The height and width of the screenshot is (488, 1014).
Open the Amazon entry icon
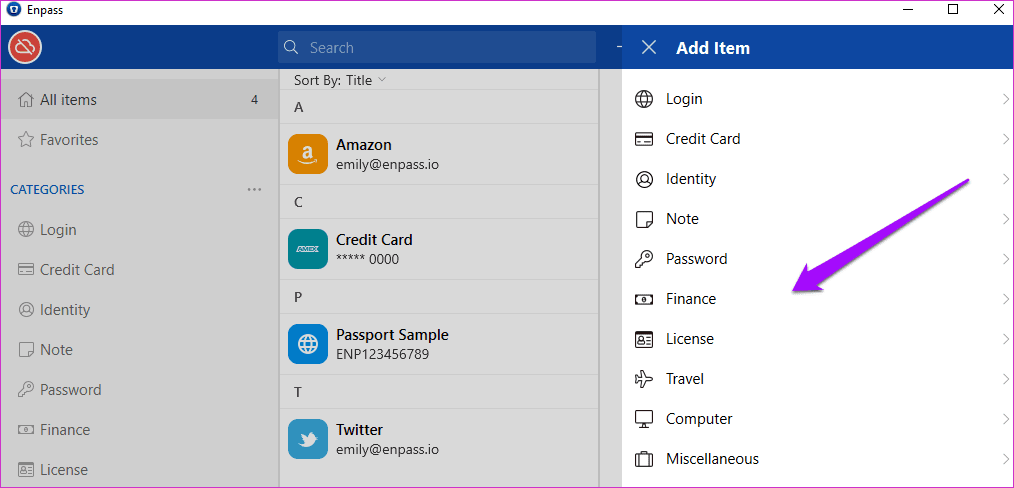click(x=308, y=154)
